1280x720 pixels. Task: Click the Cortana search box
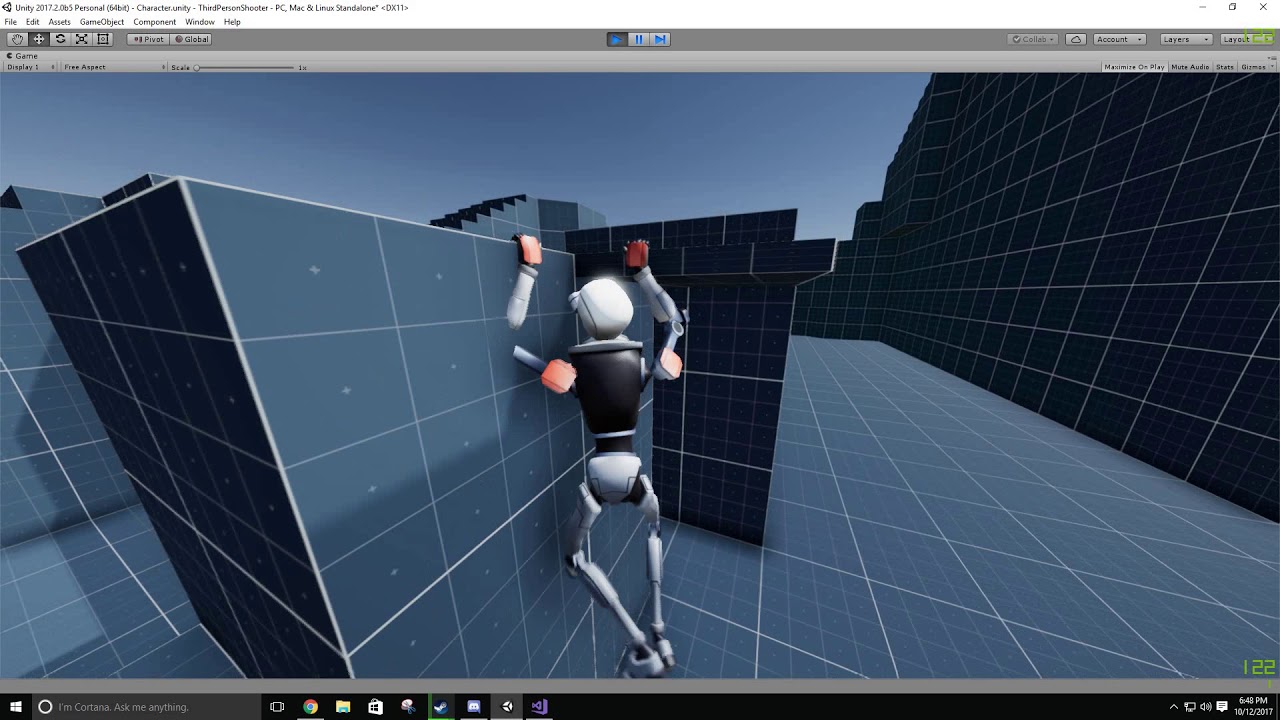pos(146,707)
